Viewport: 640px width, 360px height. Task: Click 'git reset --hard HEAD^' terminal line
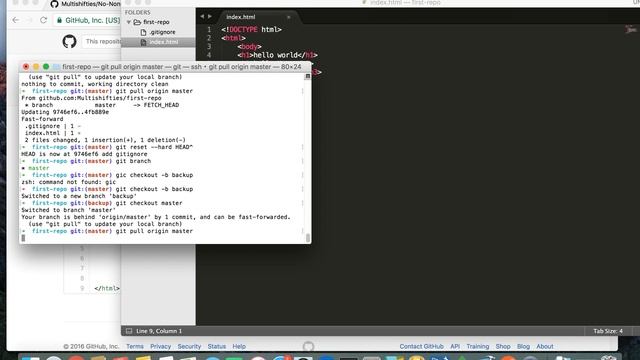154,147
